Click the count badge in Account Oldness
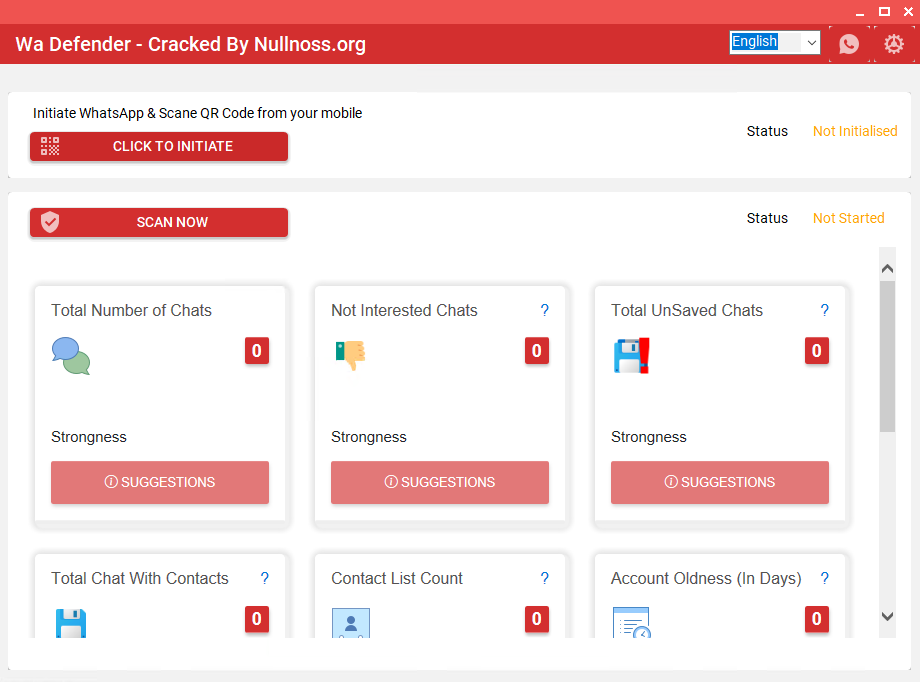This screenshot has width=920, height=682. coord(817,619)
